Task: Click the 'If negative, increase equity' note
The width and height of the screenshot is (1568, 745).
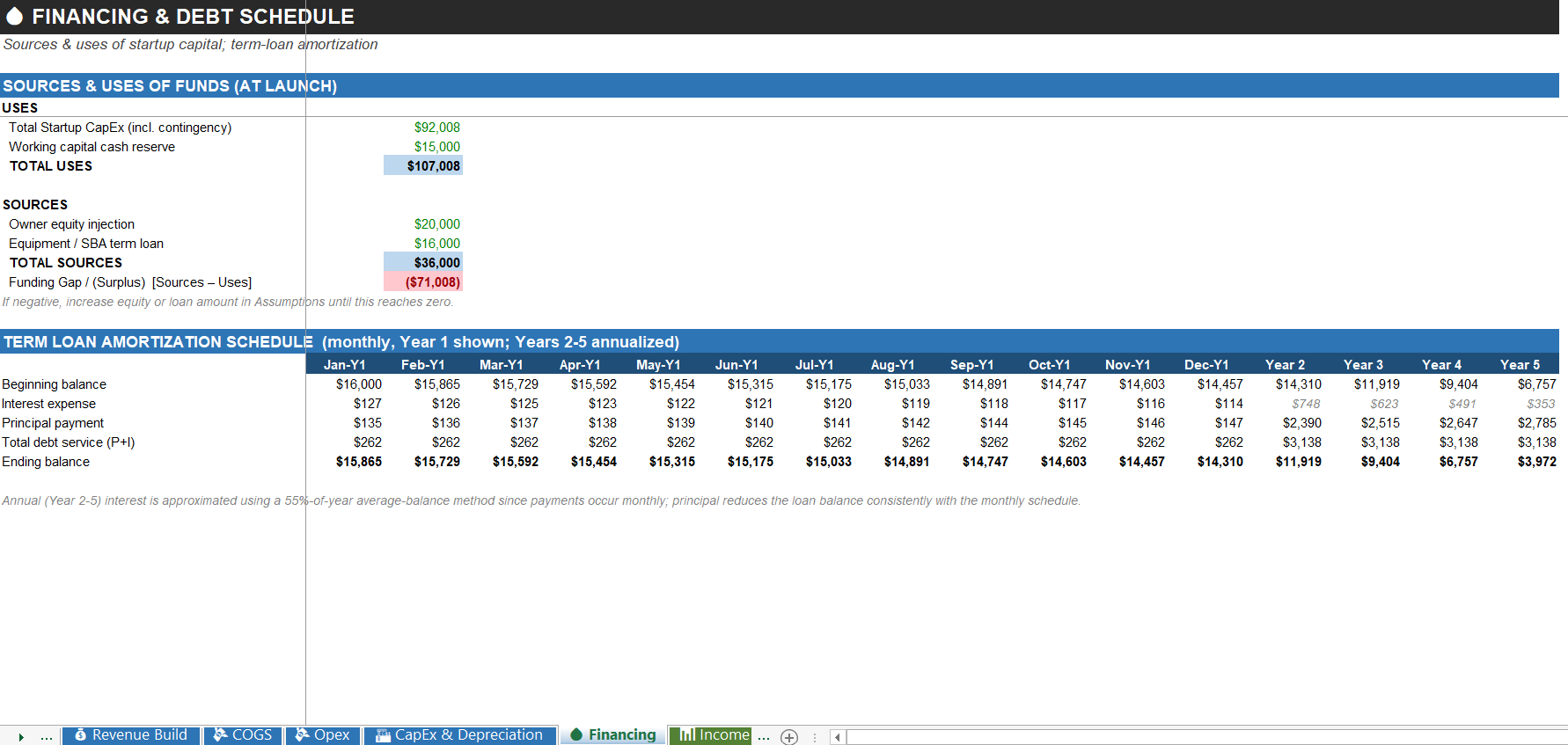Action: click(x=228, y=302)
